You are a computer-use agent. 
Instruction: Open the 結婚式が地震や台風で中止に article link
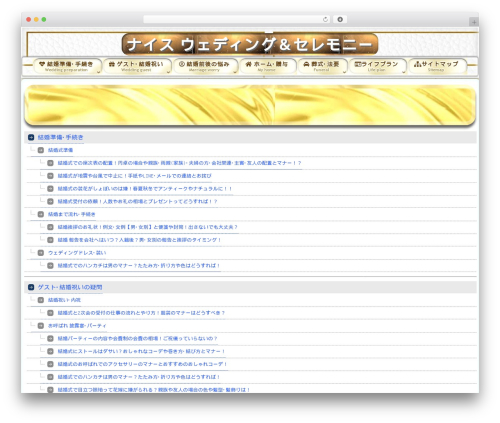[134, 176]
